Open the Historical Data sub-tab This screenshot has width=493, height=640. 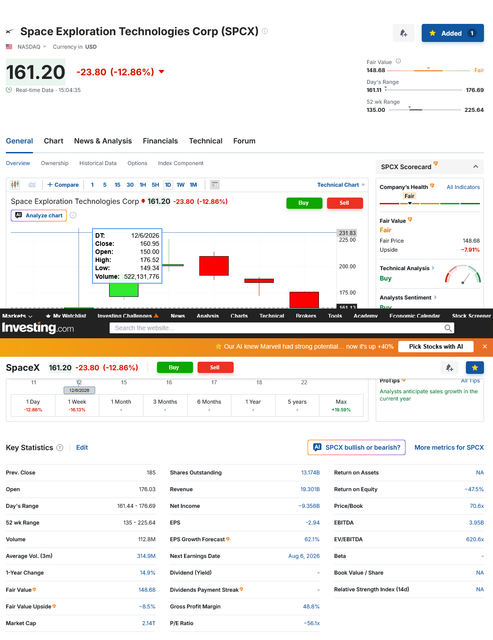point(98,163)
